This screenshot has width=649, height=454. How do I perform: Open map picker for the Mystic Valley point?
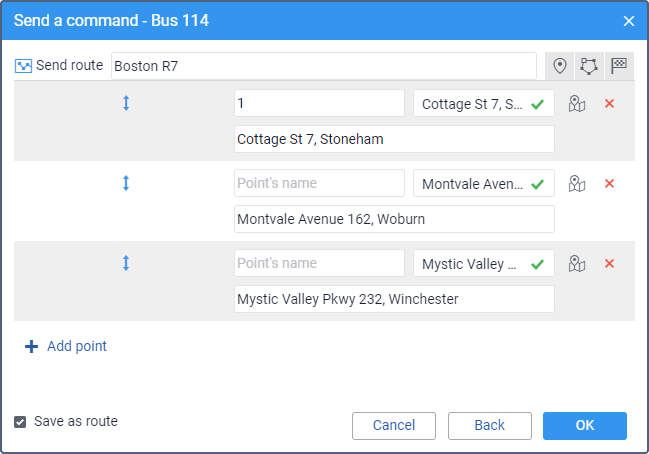(577, 263)
